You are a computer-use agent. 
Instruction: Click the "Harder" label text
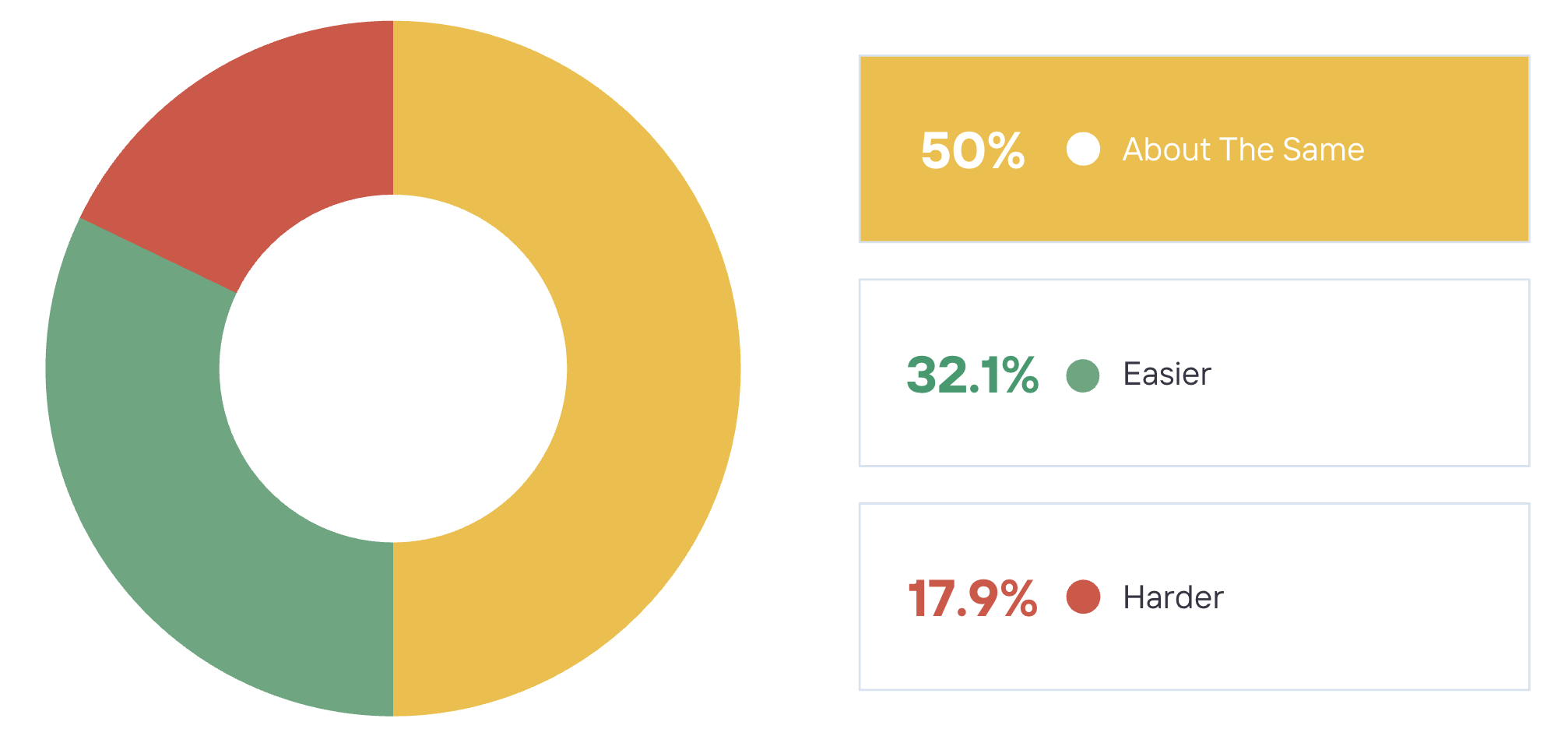[x=1172, y=598]
